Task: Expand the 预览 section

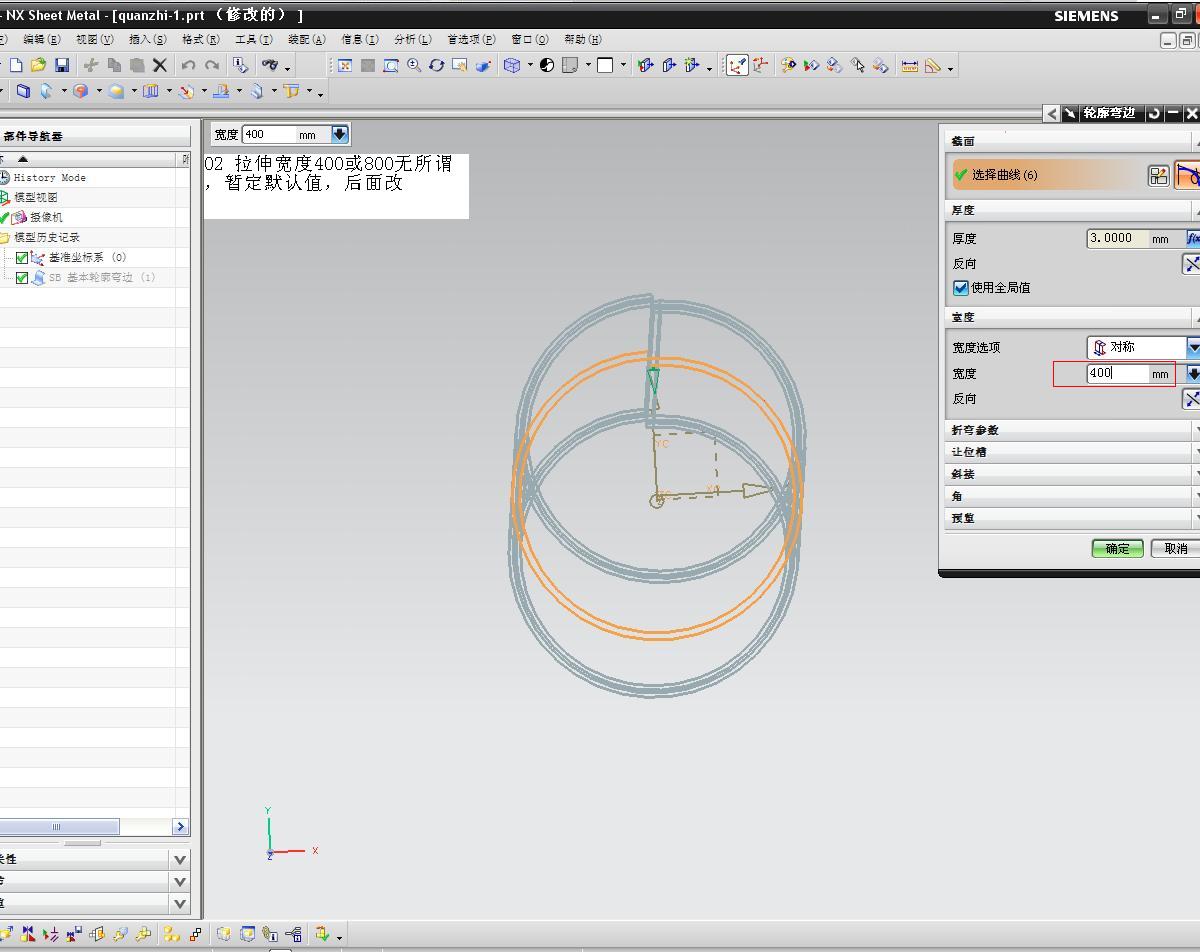Action: [x=1072, y=518]
